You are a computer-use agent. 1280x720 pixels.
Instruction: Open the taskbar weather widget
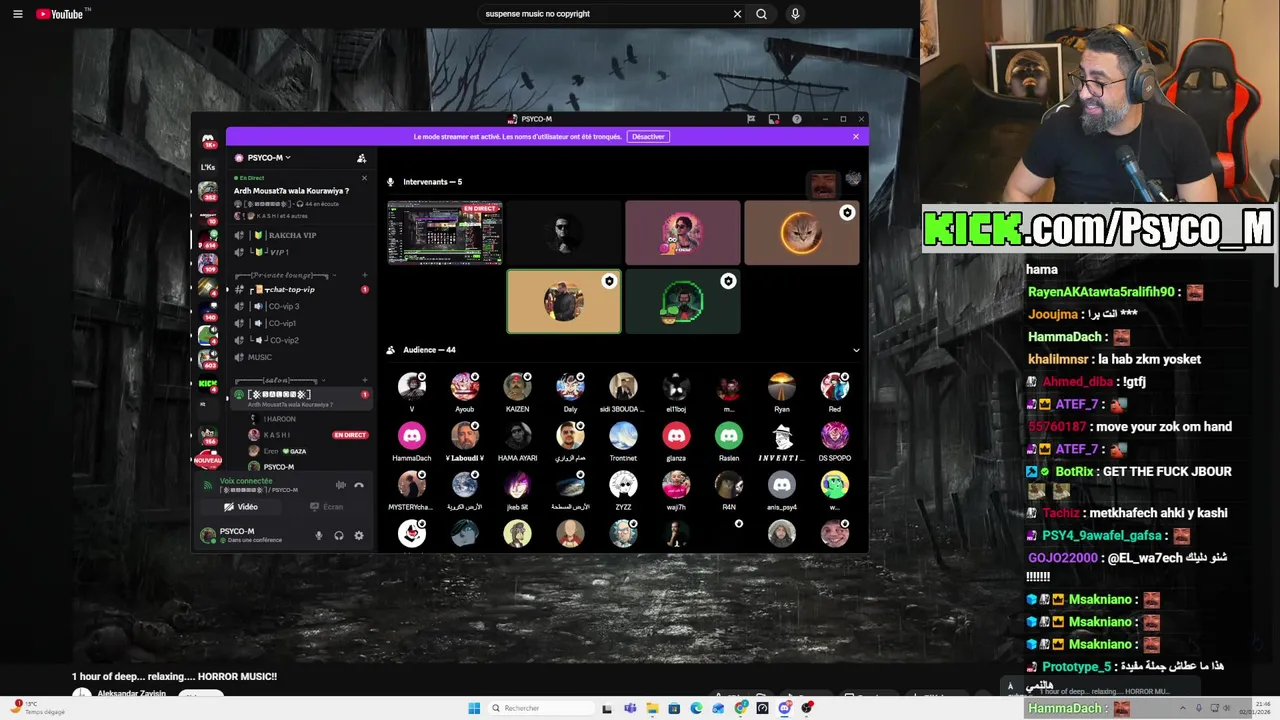click(38, 708)
